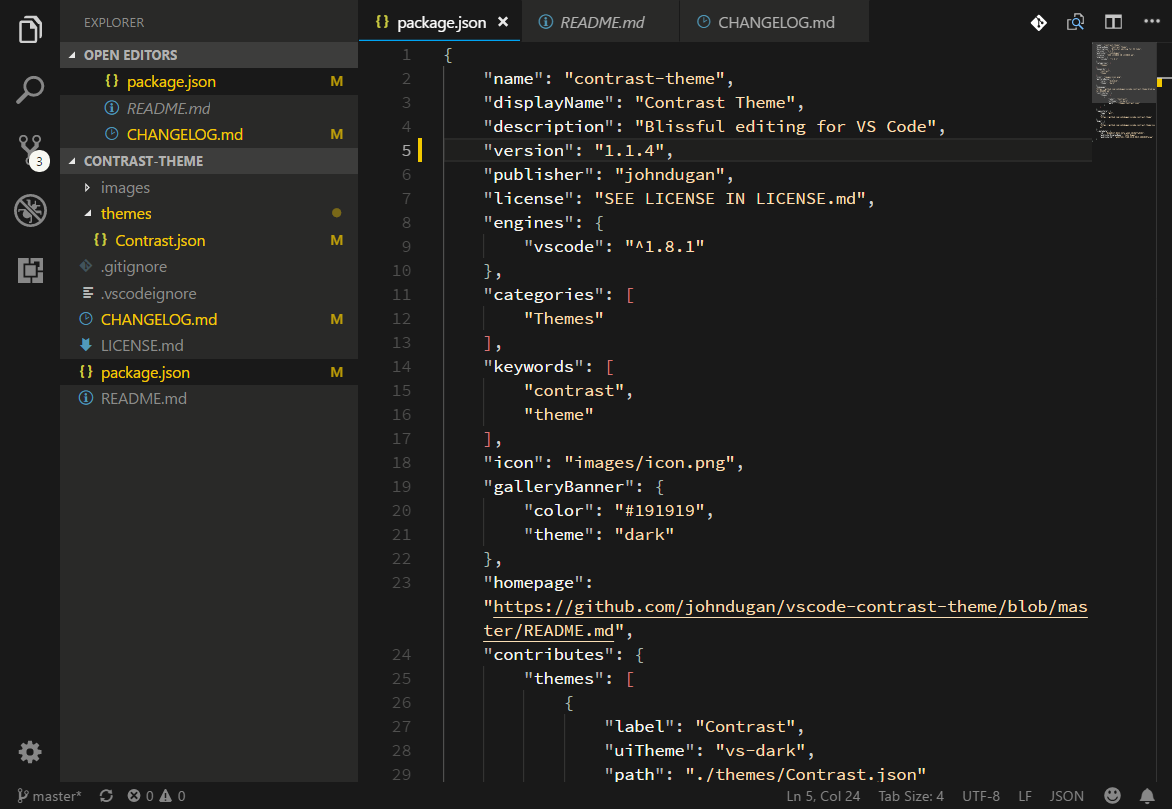
Task: Open README.md in the CONTRAST-THEME tree
Action: [x=209, y=399]
